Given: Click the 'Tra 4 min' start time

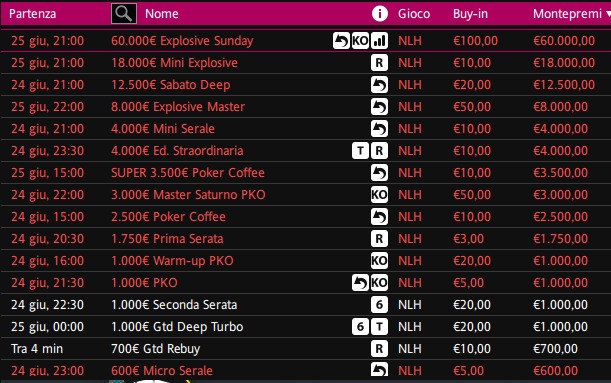Looking at the screenshot, I should coord(37,349).
